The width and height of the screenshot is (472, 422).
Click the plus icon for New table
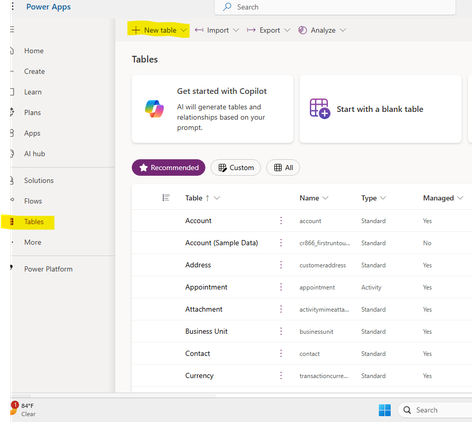tap(136, 30)
